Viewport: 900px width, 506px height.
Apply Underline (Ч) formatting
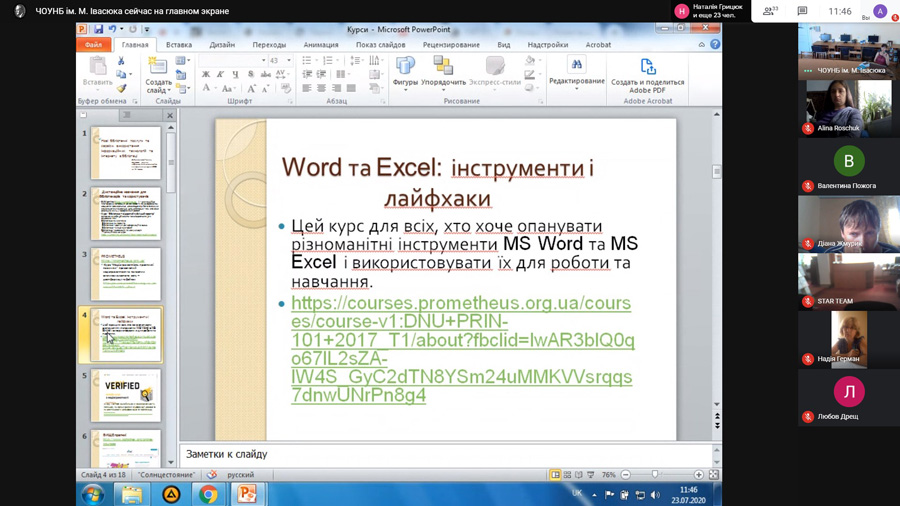[235, 75]
